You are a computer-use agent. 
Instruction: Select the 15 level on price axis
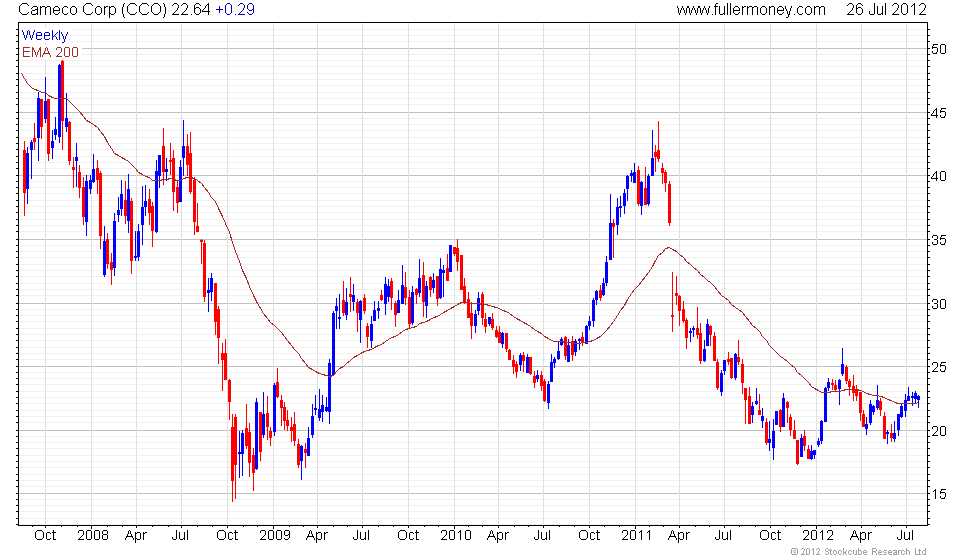click(x=939, y=494)
